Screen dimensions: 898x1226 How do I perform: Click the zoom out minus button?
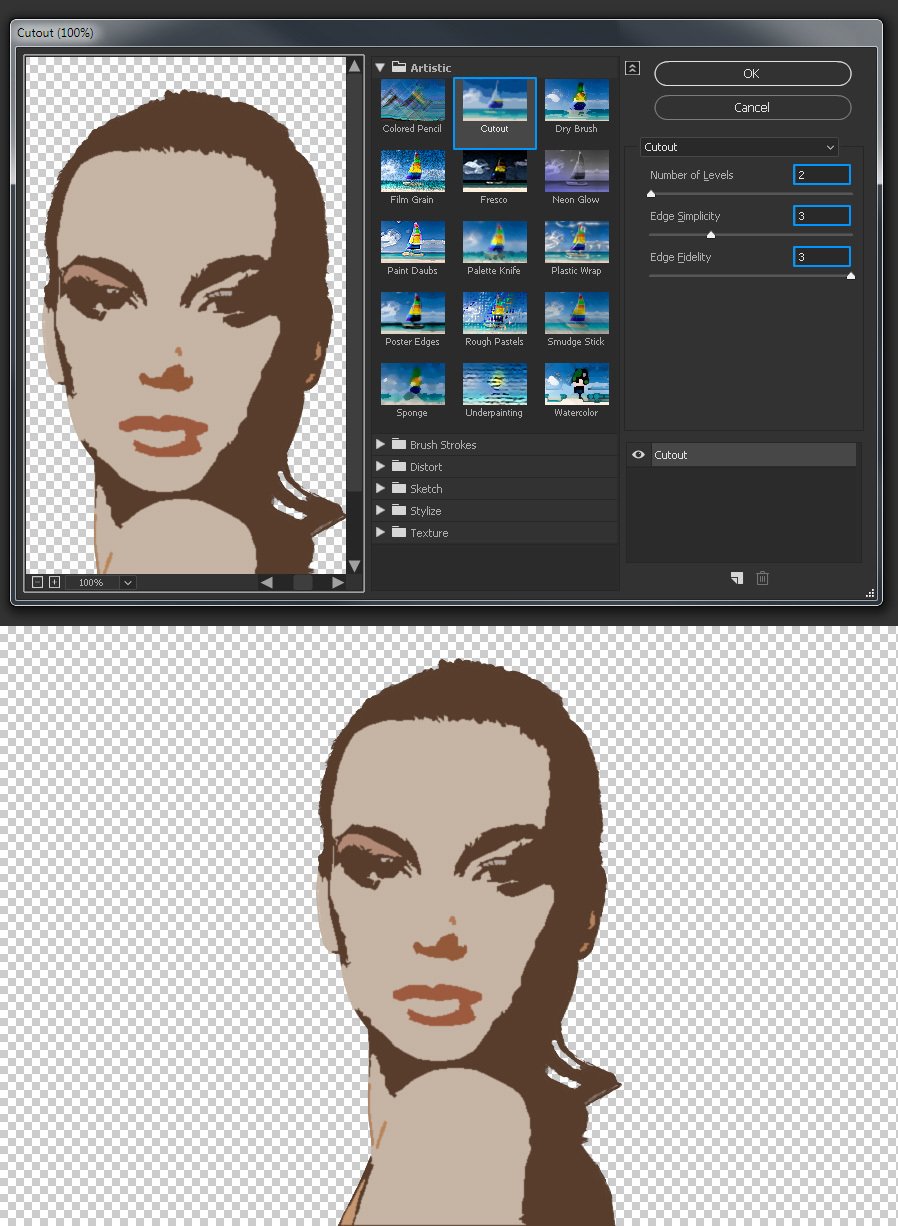pyautogui.click(x=37, y=582)
